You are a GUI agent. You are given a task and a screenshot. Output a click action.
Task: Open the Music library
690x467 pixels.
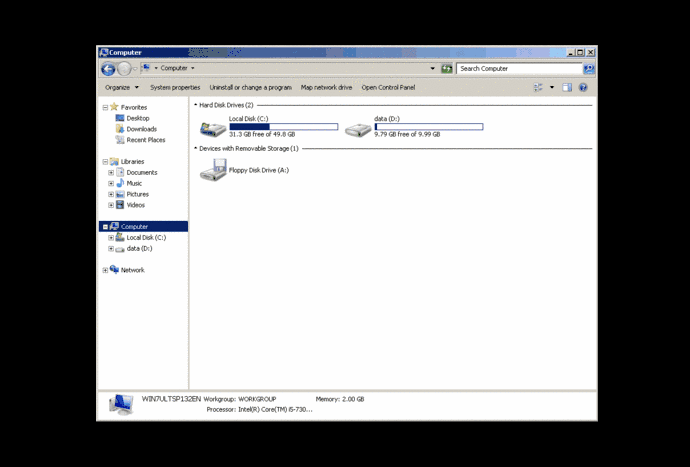[x=134, y=183]
